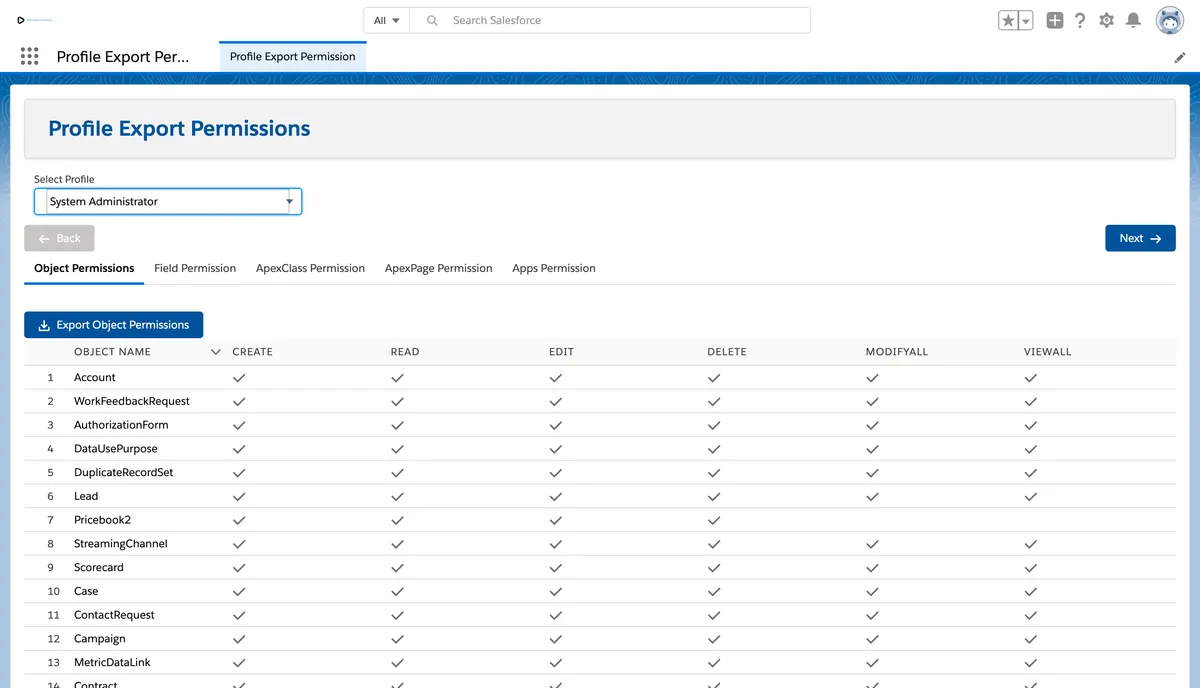
Task: Click the Select Profile dropdown arrow
Action: [x=290, y=201]
